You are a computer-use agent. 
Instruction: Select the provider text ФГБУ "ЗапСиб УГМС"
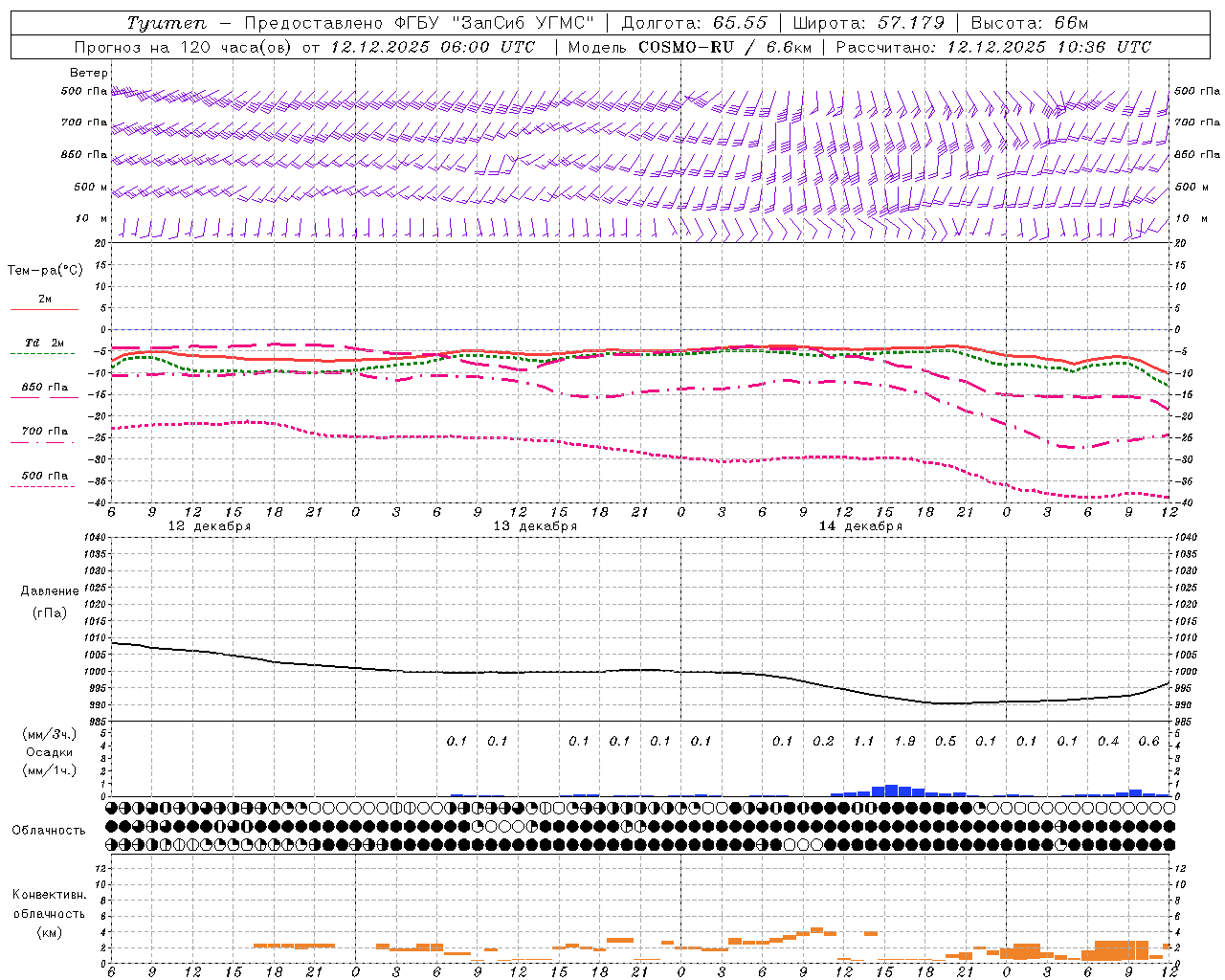[496, 23]
